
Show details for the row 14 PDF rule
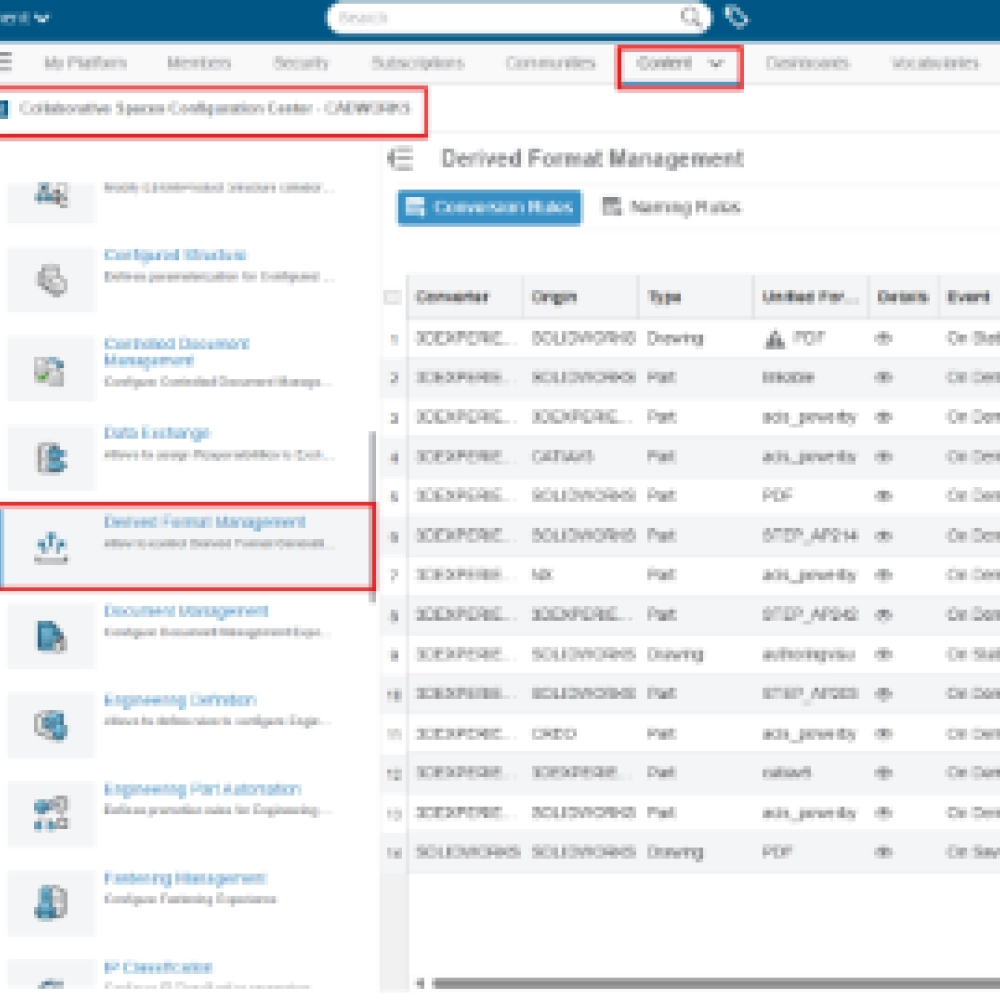[x=883, y=853]
